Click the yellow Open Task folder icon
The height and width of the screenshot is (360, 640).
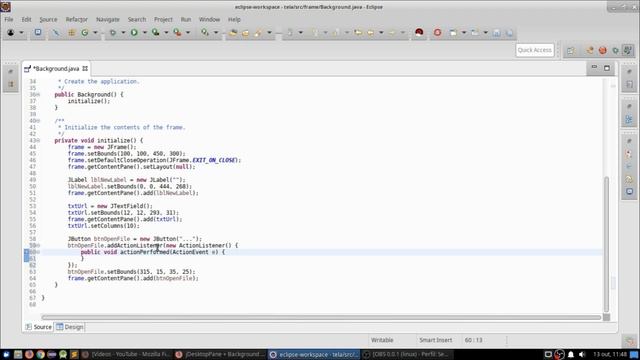click(245, 33)
